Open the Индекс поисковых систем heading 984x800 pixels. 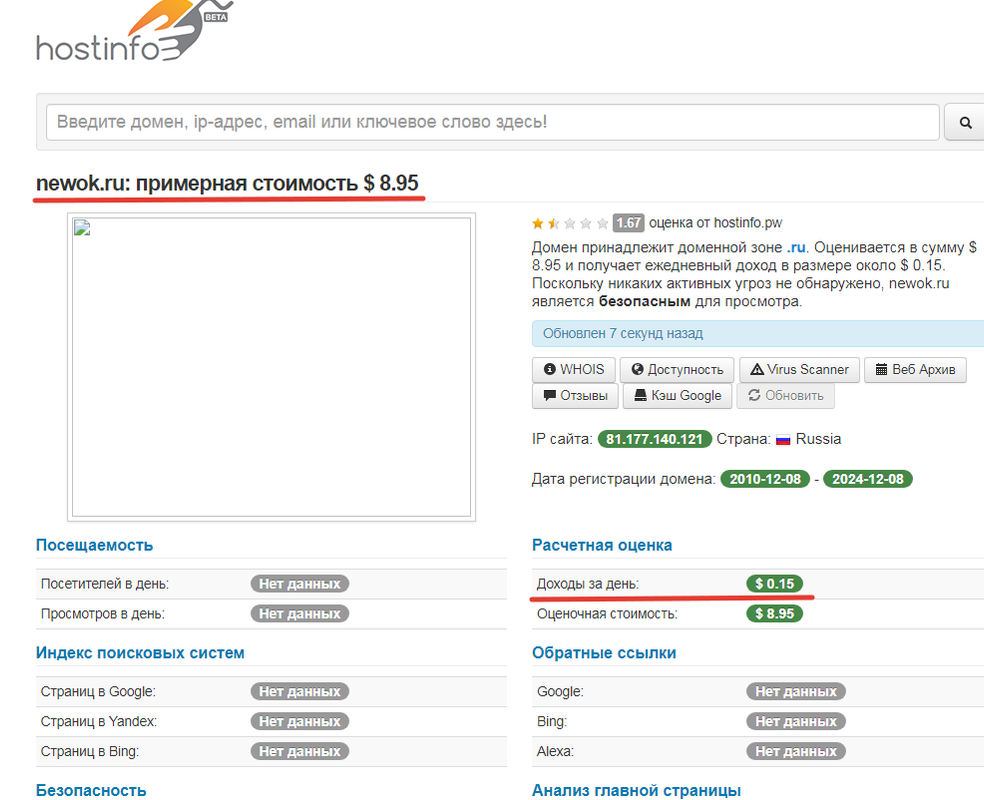[140, 653]
